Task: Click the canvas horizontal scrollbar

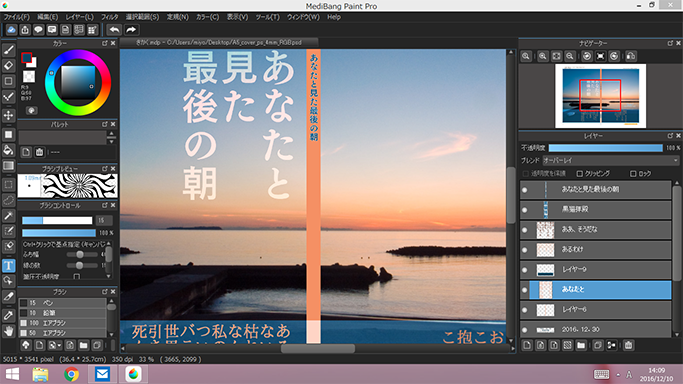Action: click(x=318, y=348)
